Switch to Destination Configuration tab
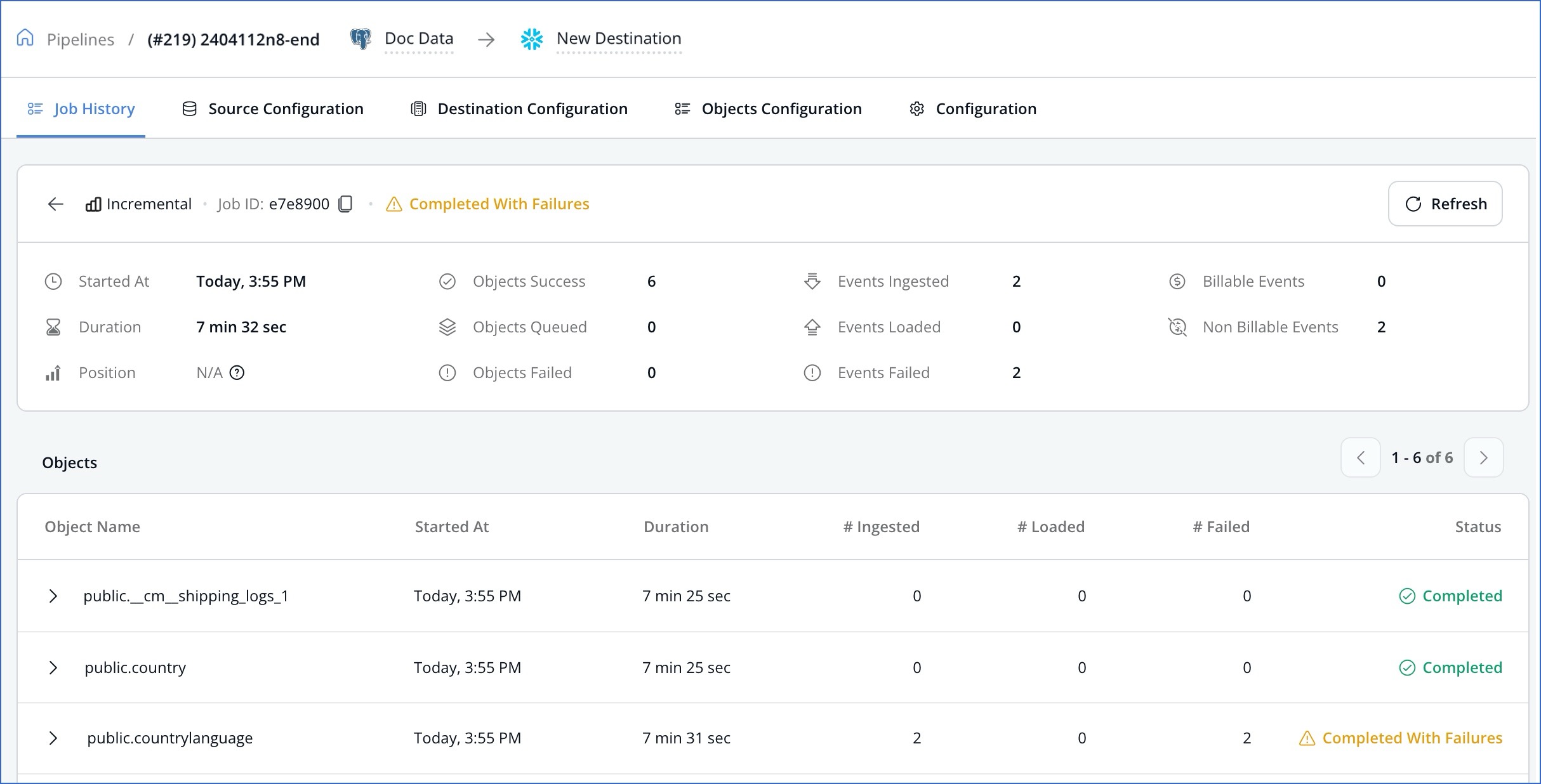 [519, 108]
